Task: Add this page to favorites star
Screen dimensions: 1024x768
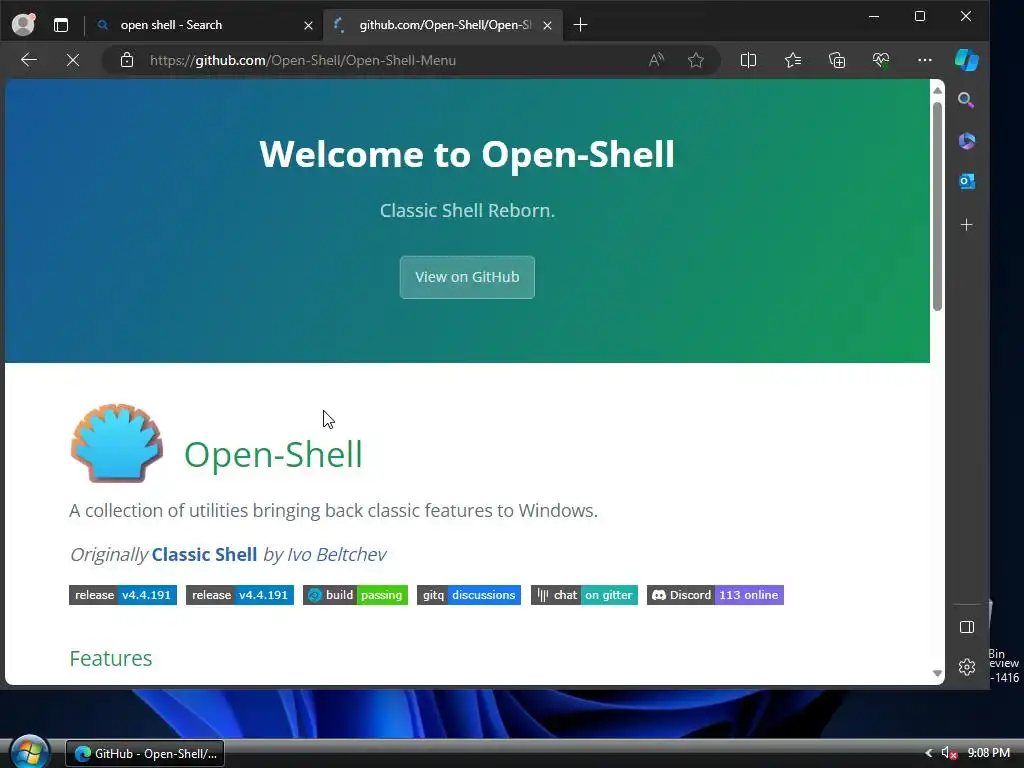Action: pos(696,60)
